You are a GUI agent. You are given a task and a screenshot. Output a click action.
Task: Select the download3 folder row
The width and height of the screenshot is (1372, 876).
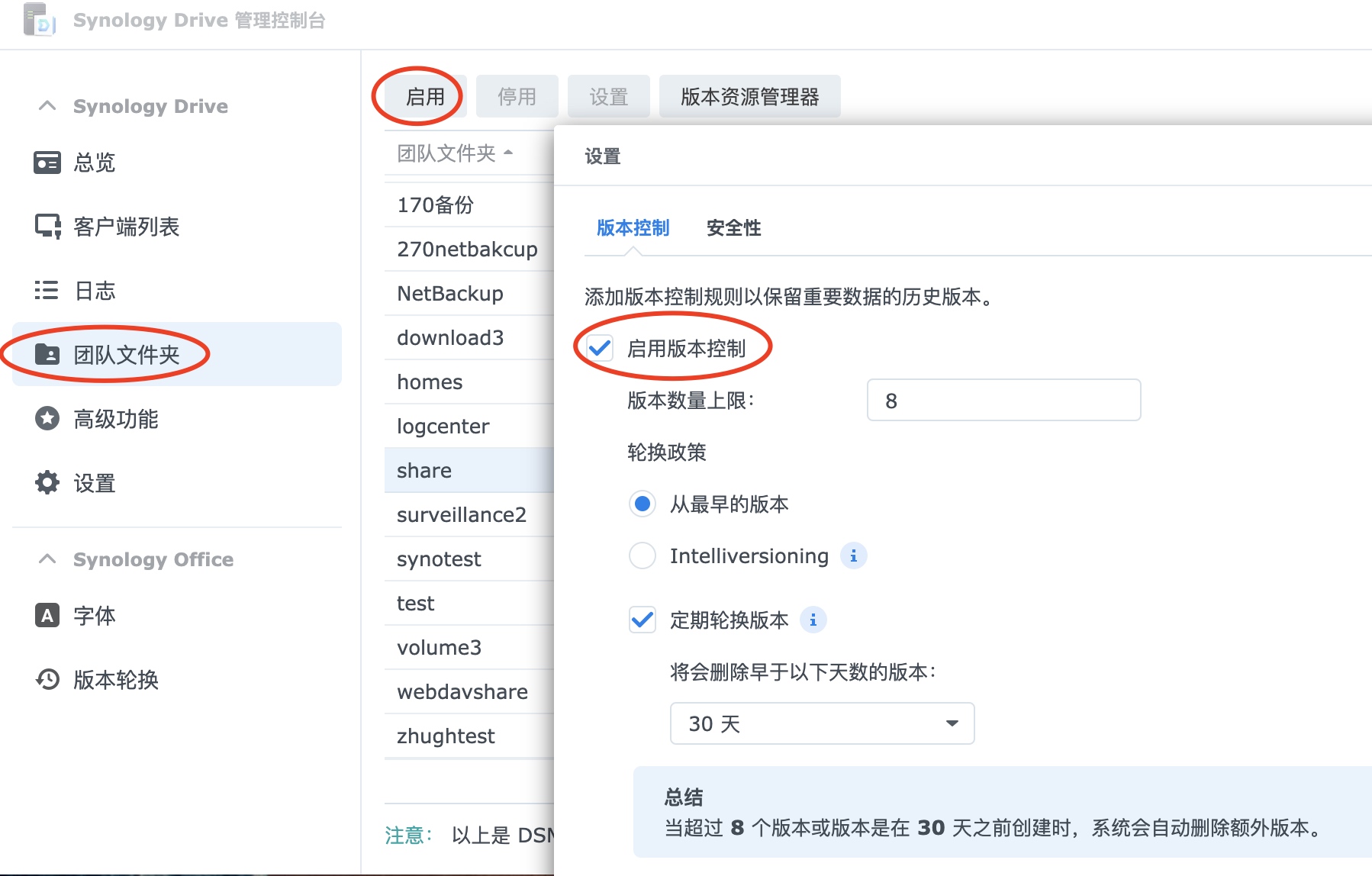(469, 337)
